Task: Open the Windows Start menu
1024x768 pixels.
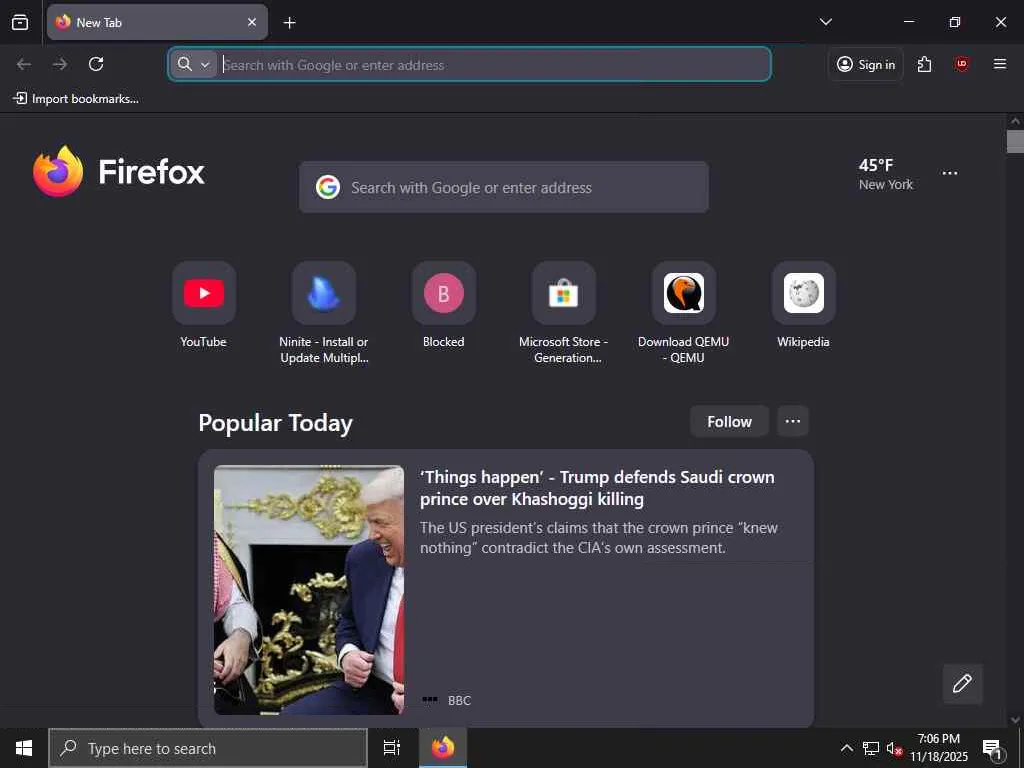Action: coord(24,748)
